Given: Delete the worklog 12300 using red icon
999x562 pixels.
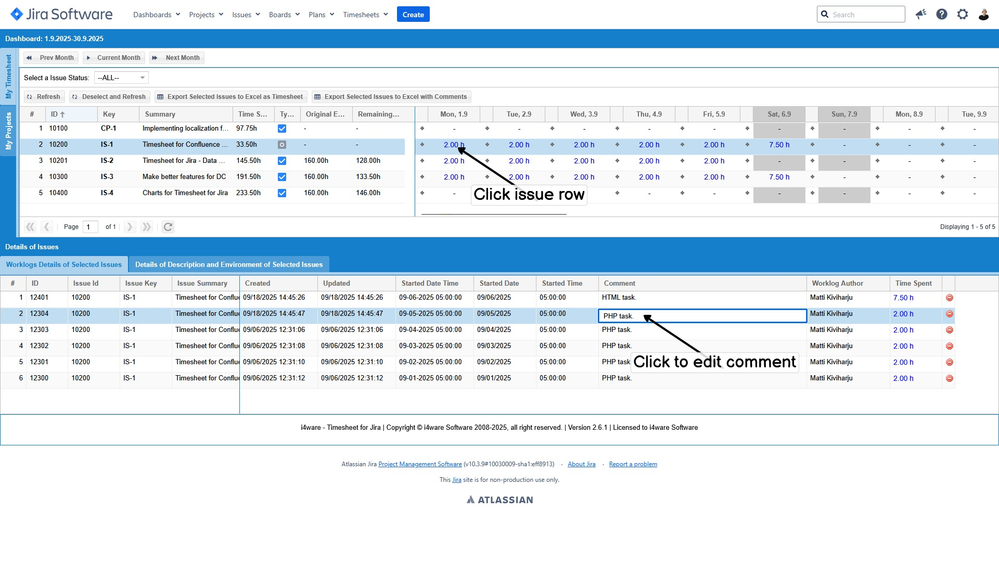Looking at the screenshot, I should click(949, 379).
